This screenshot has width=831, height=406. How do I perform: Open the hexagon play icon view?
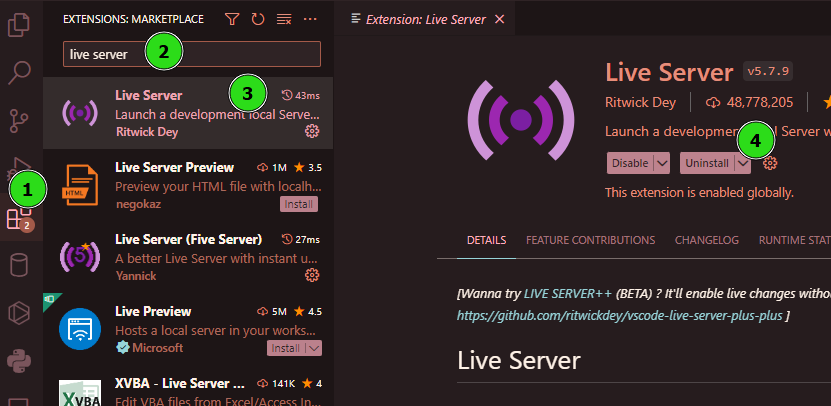click(20, 313)
